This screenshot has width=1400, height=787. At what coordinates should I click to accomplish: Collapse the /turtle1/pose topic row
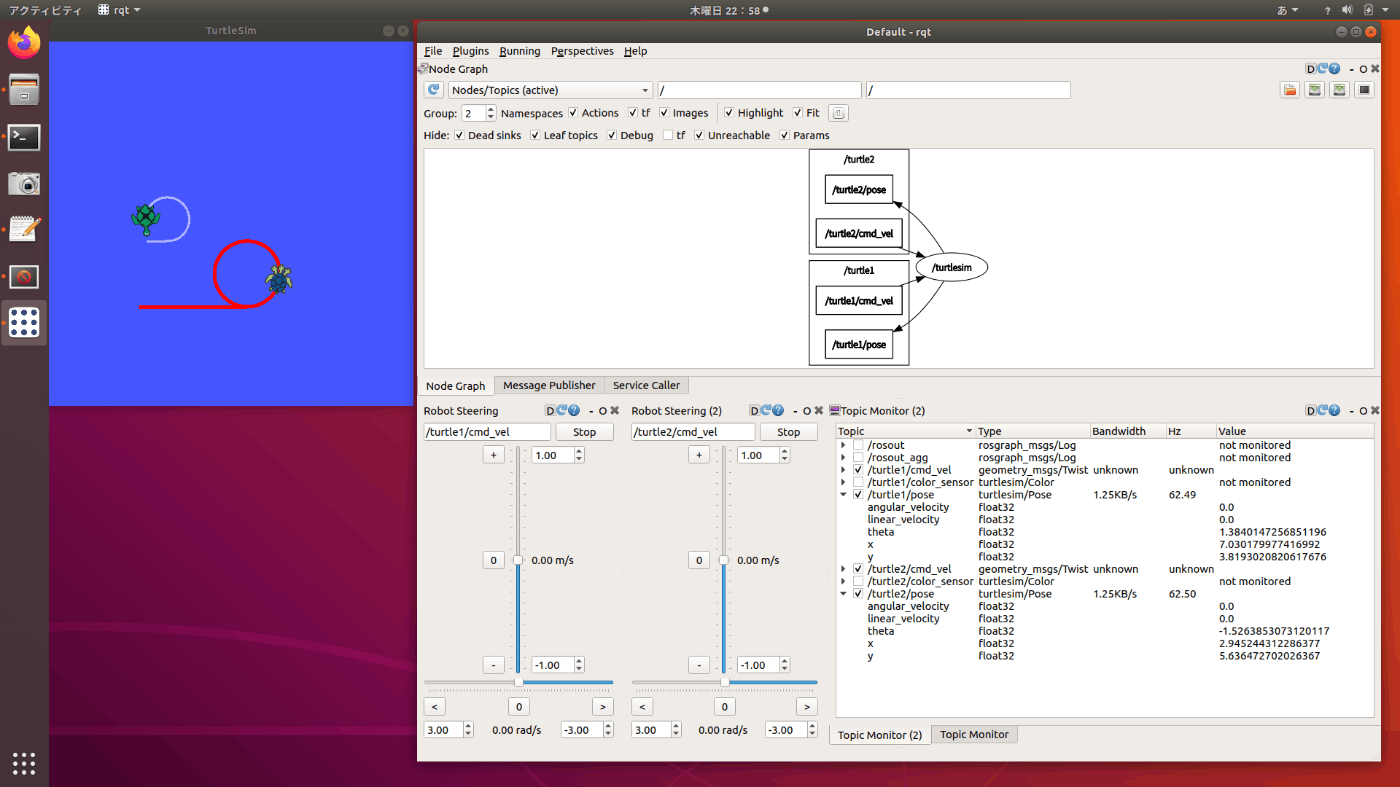[x=843, y=494]
